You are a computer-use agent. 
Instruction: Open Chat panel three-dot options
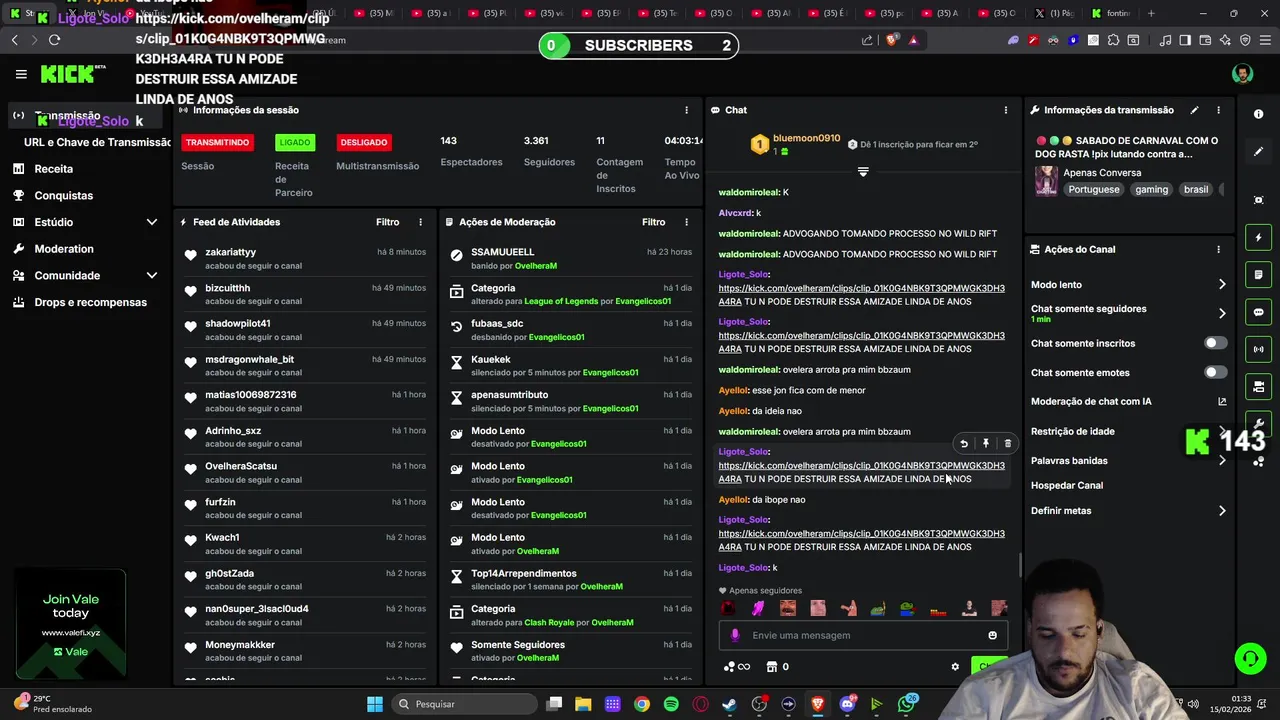click(1006, 110)
